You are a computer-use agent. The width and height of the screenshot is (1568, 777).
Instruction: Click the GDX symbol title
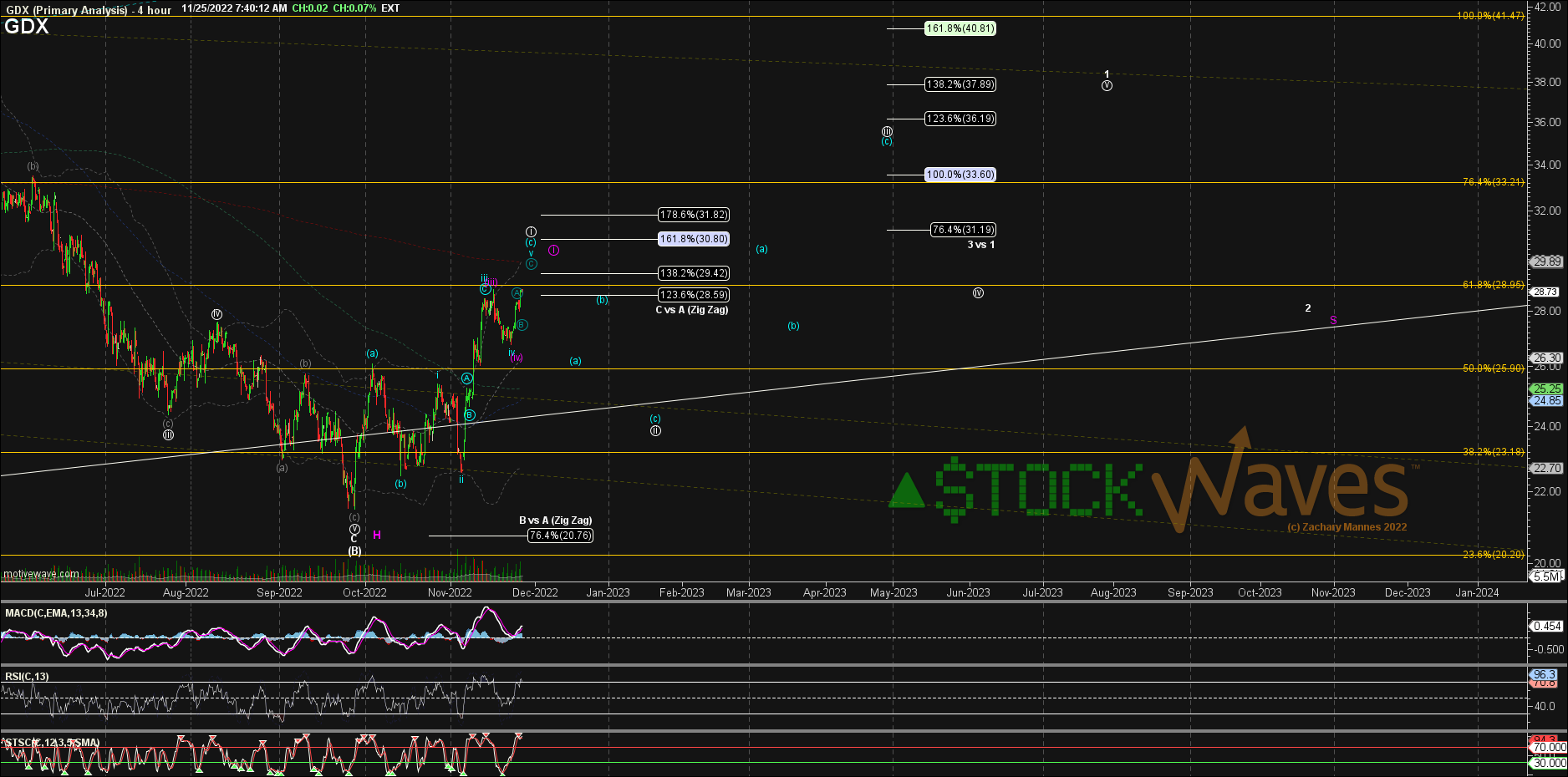27,27
